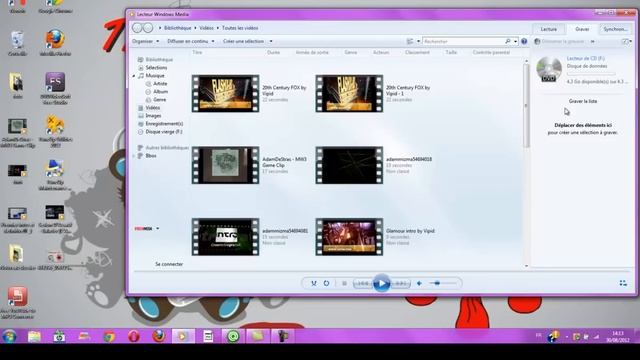Open the Organiser menu
The width and height of the screenshot is (640, 360).
(145, 41)
